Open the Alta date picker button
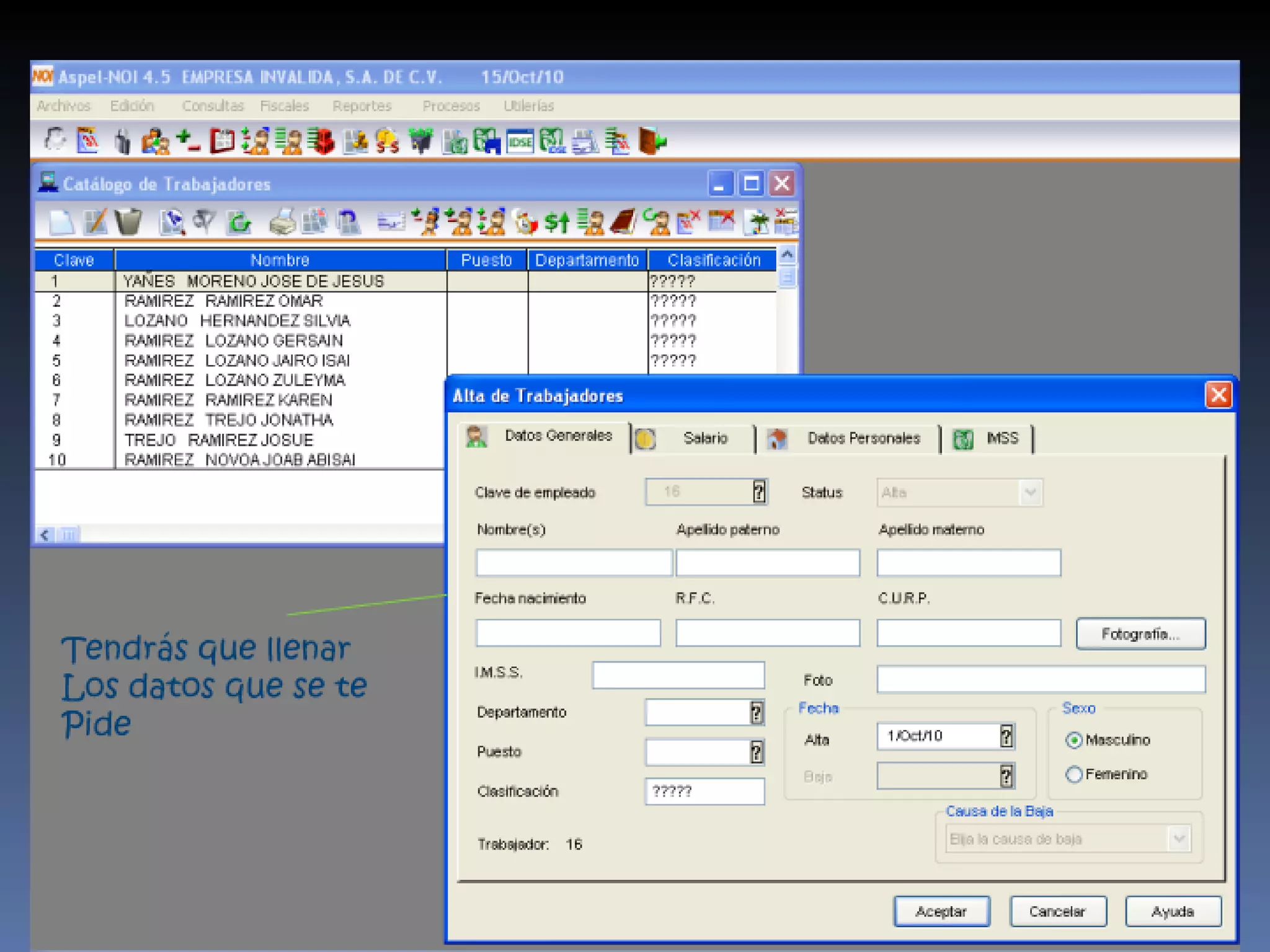This screenshot has width=1270, height=952. (1006, 736)
